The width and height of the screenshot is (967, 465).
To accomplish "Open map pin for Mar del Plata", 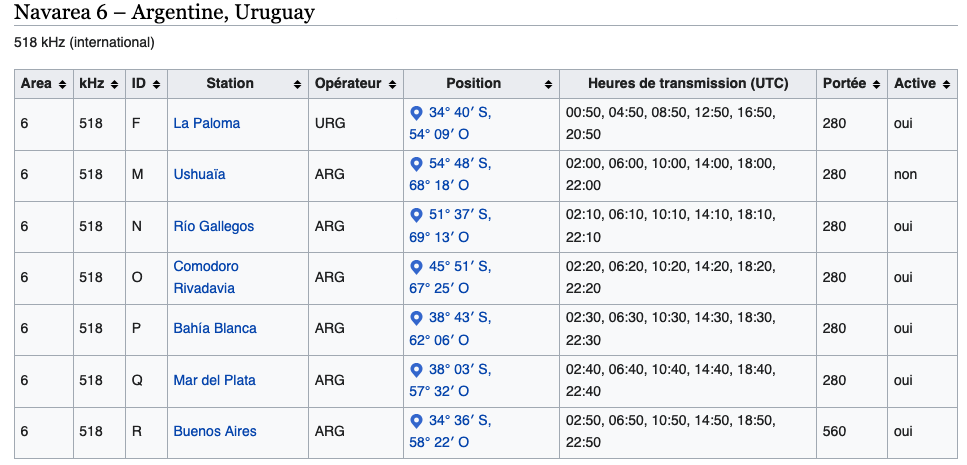I will 416,369.
